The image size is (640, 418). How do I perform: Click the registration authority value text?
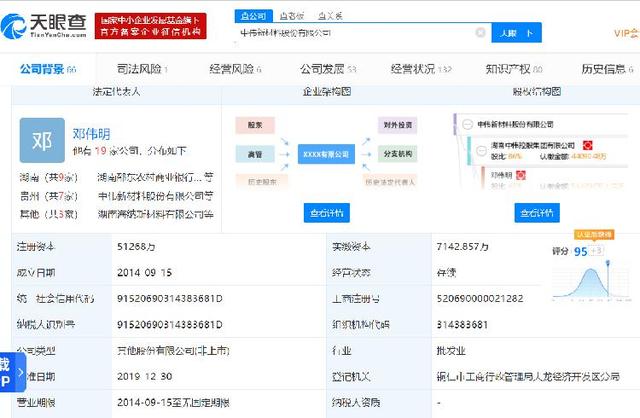(528, 376)
